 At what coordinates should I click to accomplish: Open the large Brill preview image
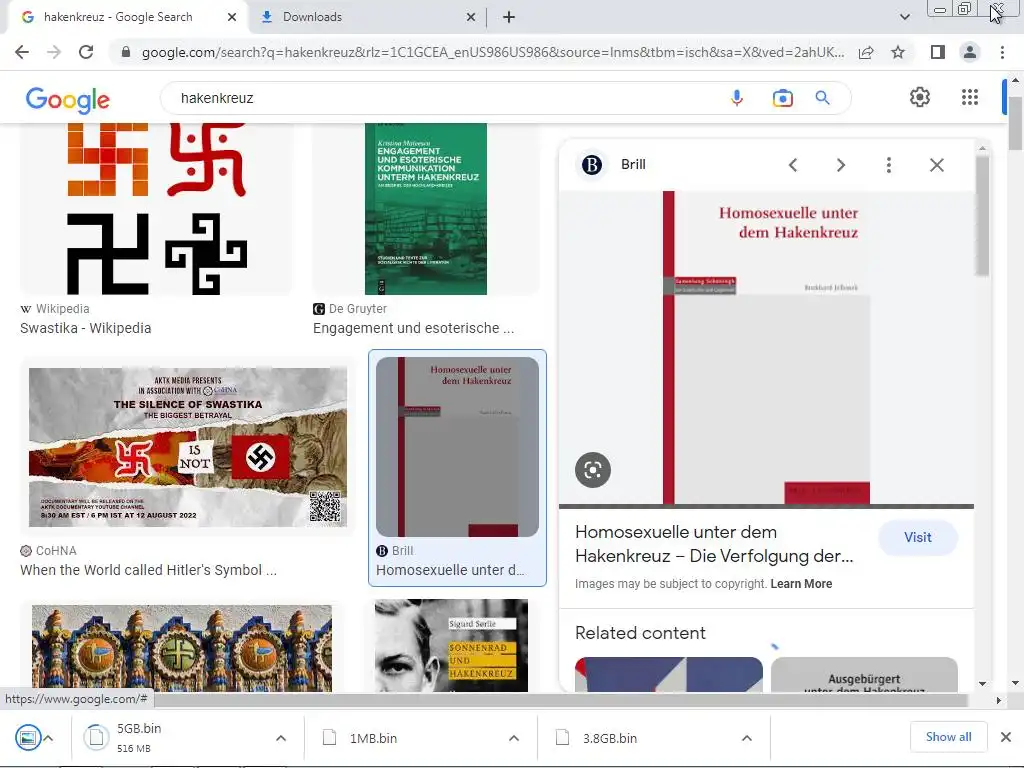766,347
